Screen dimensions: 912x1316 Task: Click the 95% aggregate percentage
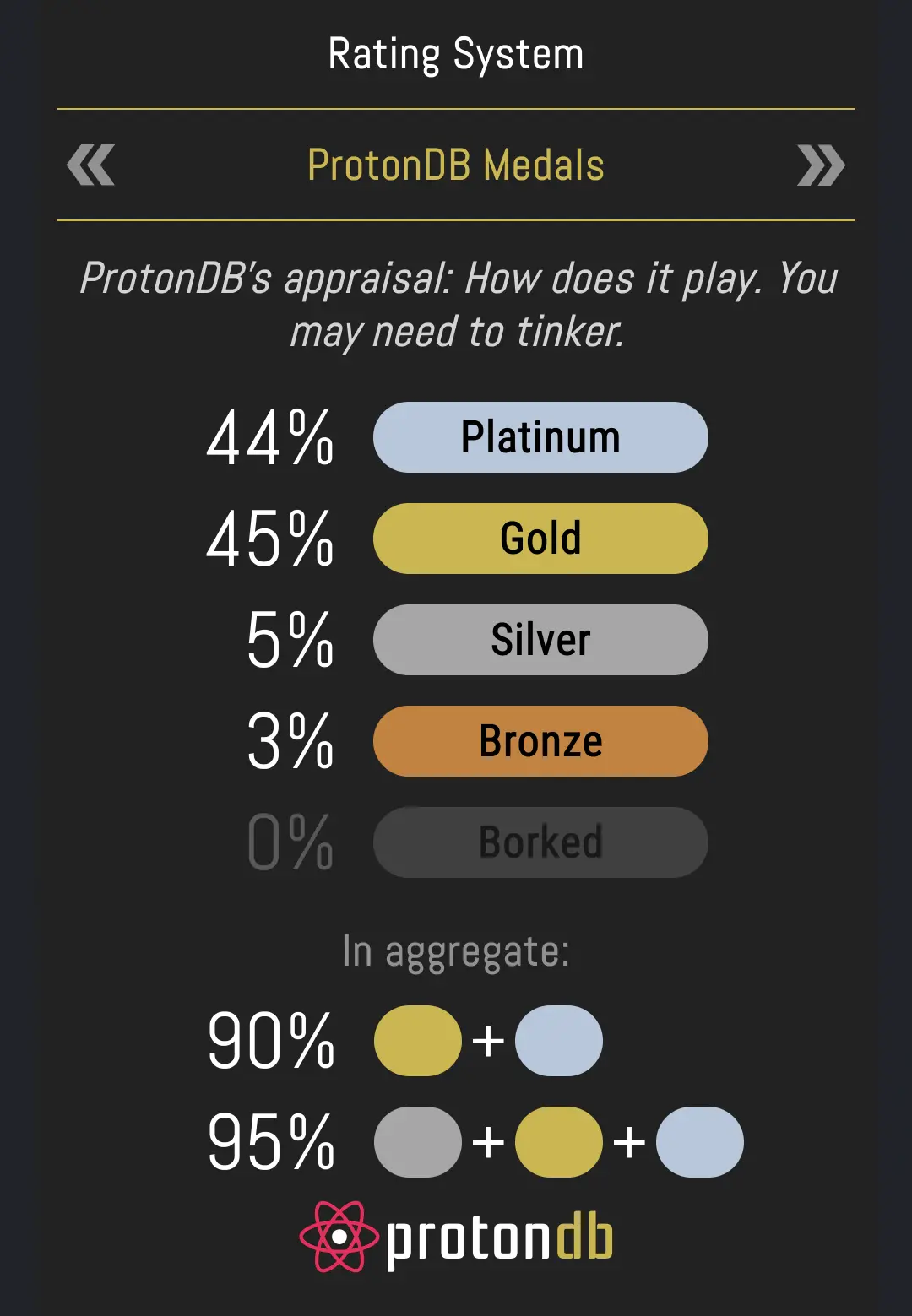(271, 1142)
